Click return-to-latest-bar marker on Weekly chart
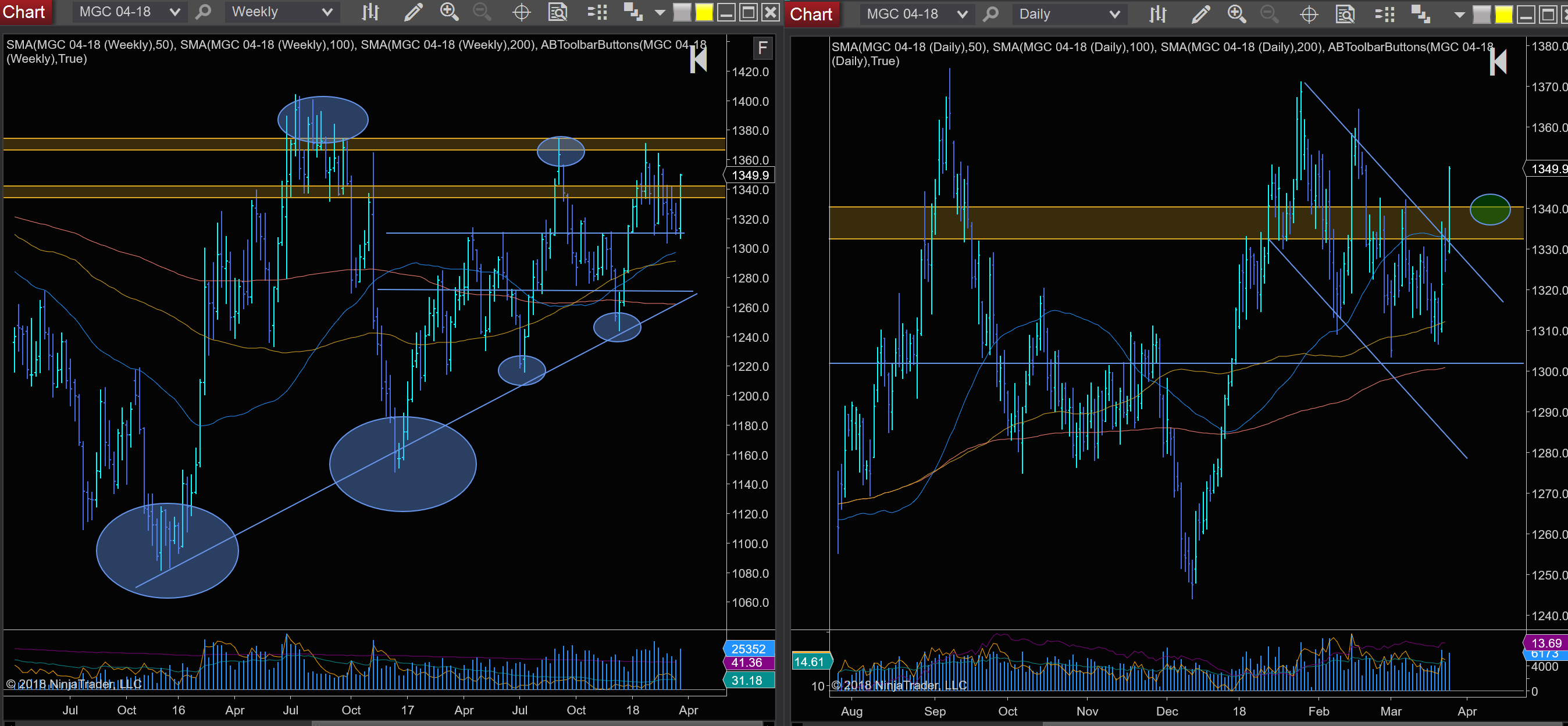Screen dimensions: 1568x726 coord(699,60)
